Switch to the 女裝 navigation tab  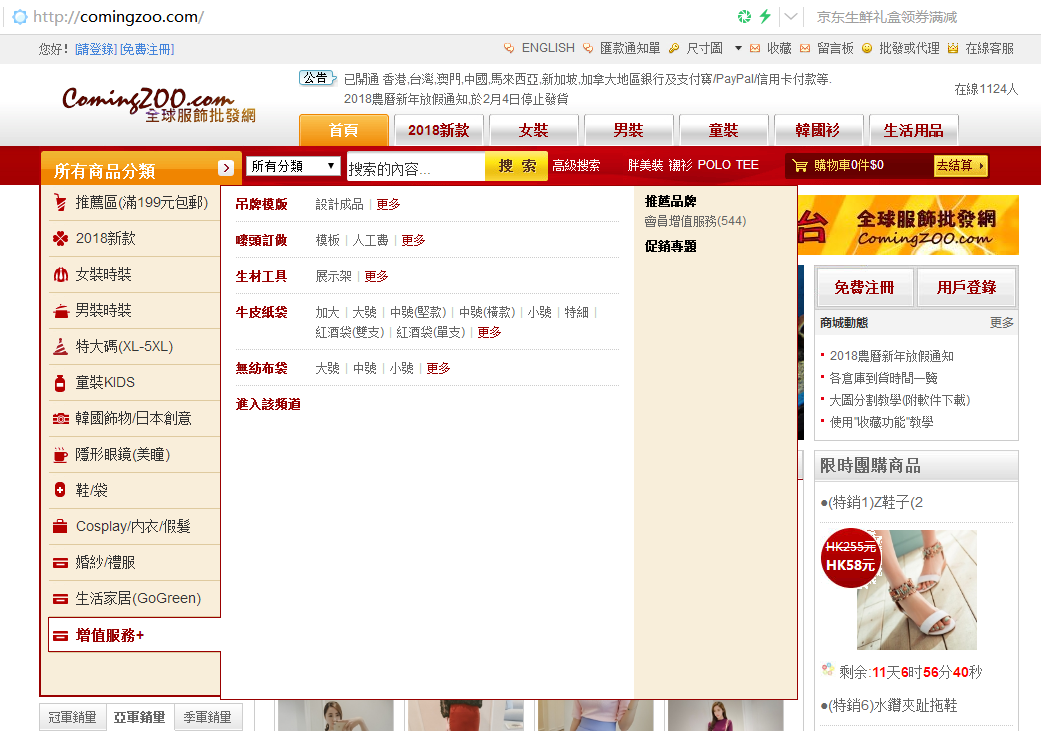point(533,131)
